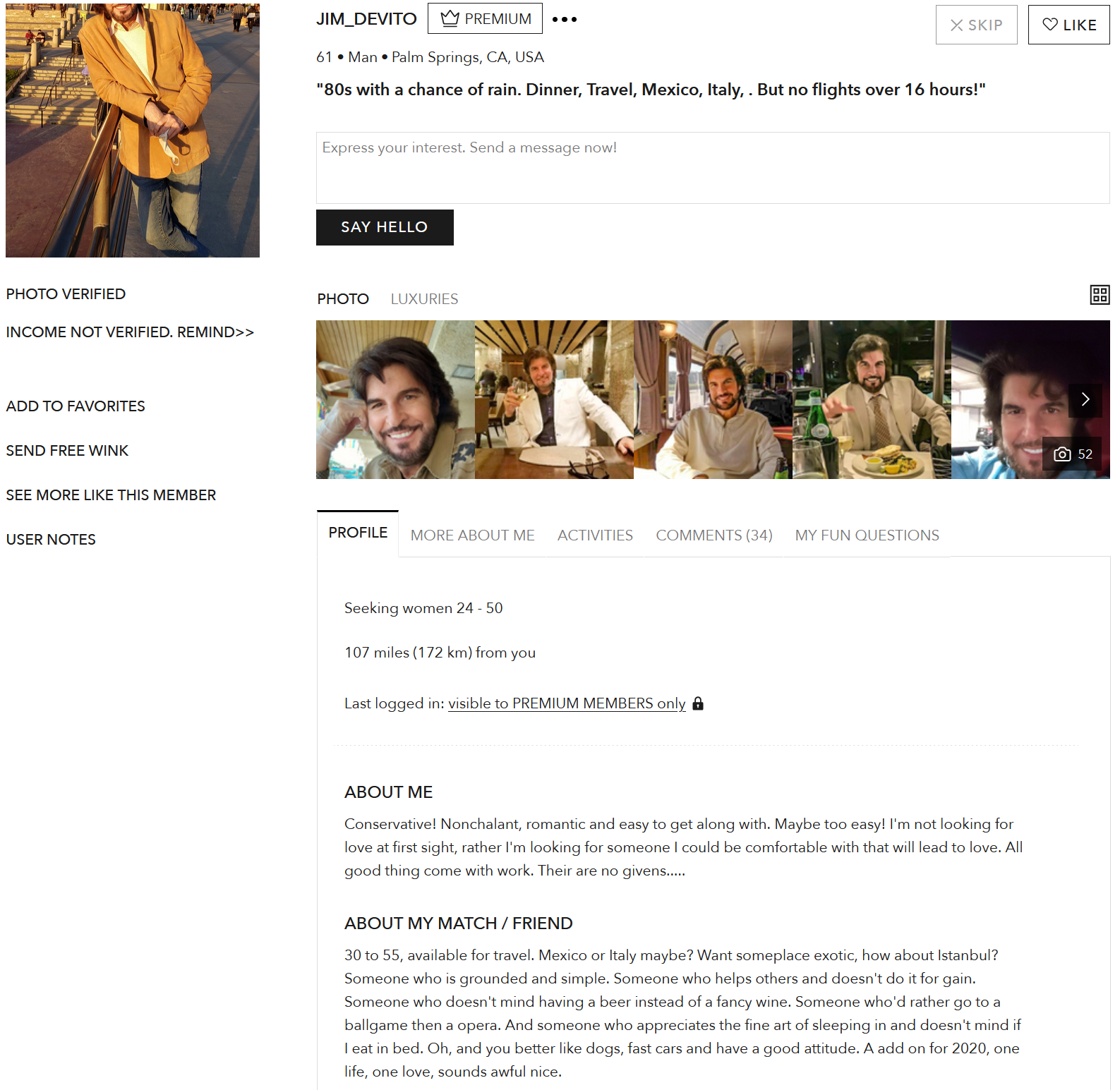Switch to the LUXURIES tab
This screenshot has height=1090, width=1120.
(x=424, y=299)
